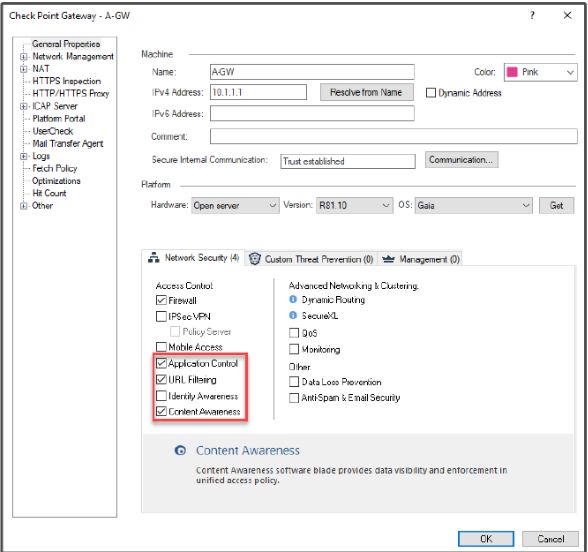
Task: Uncheck the URL Filtering blade
Action: [161, 379]
